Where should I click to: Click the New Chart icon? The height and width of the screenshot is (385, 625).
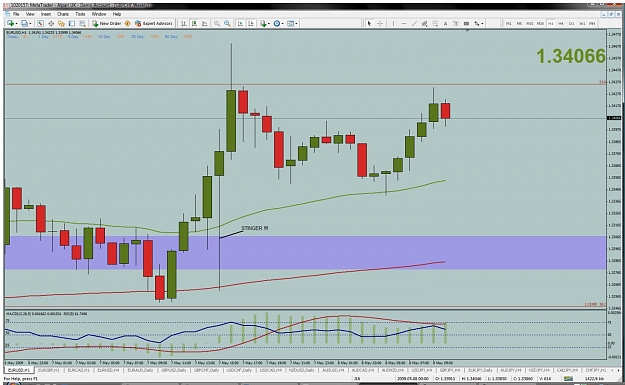(x=10, y=24)
